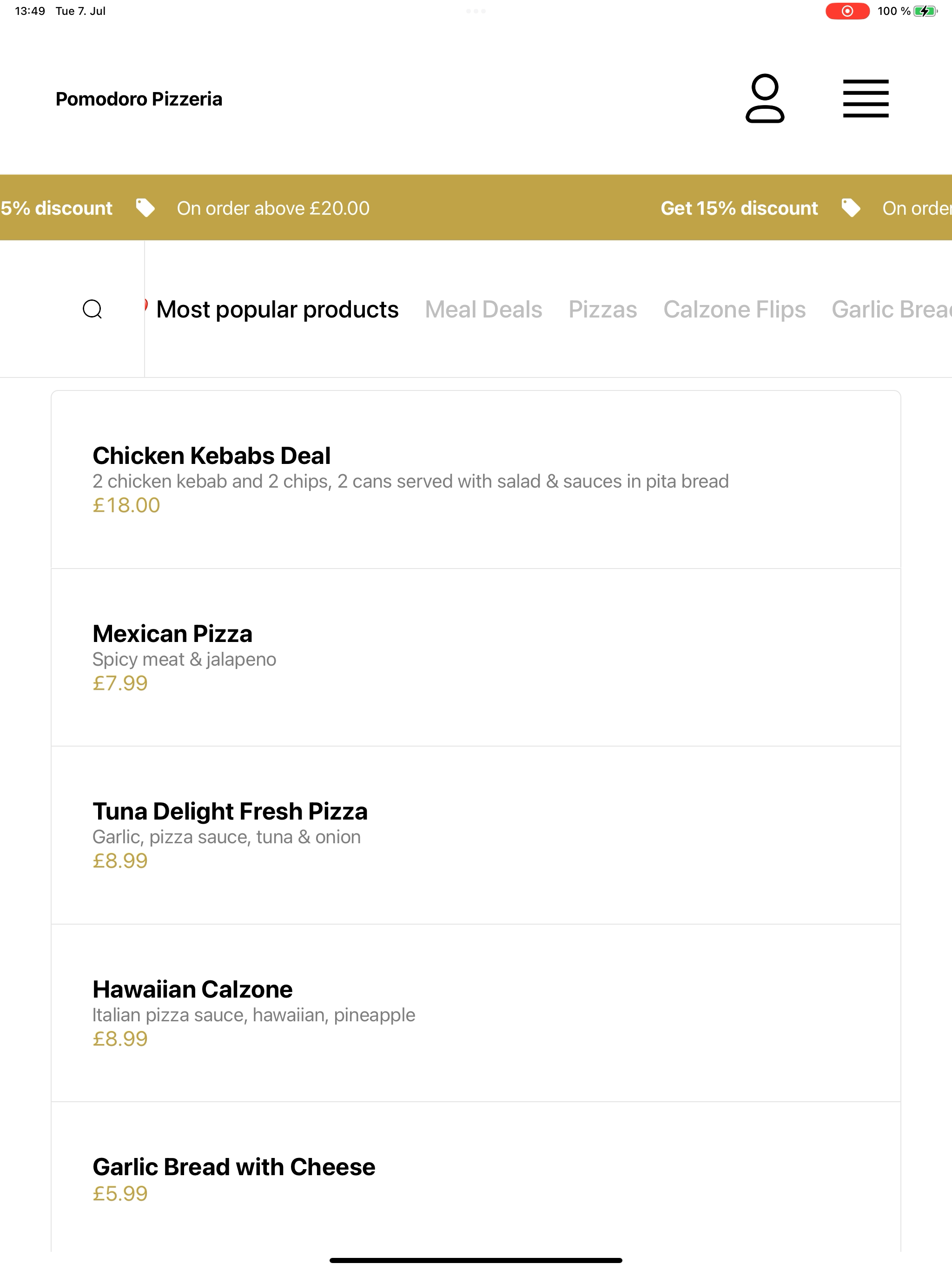Open the Pomodoro Pizzeria home link

pos(139,99)
